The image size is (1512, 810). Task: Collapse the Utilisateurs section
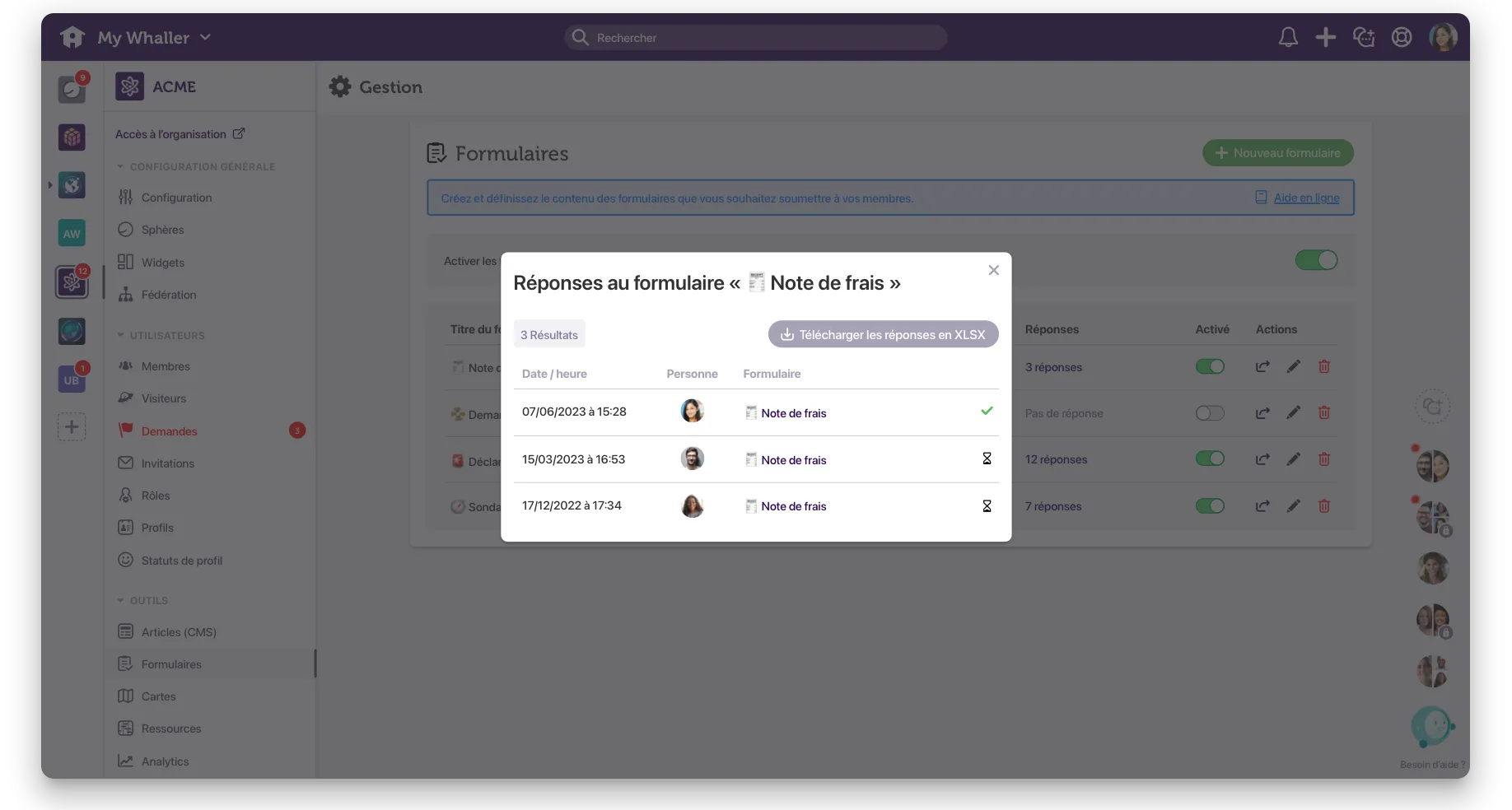tap(161, 335)
